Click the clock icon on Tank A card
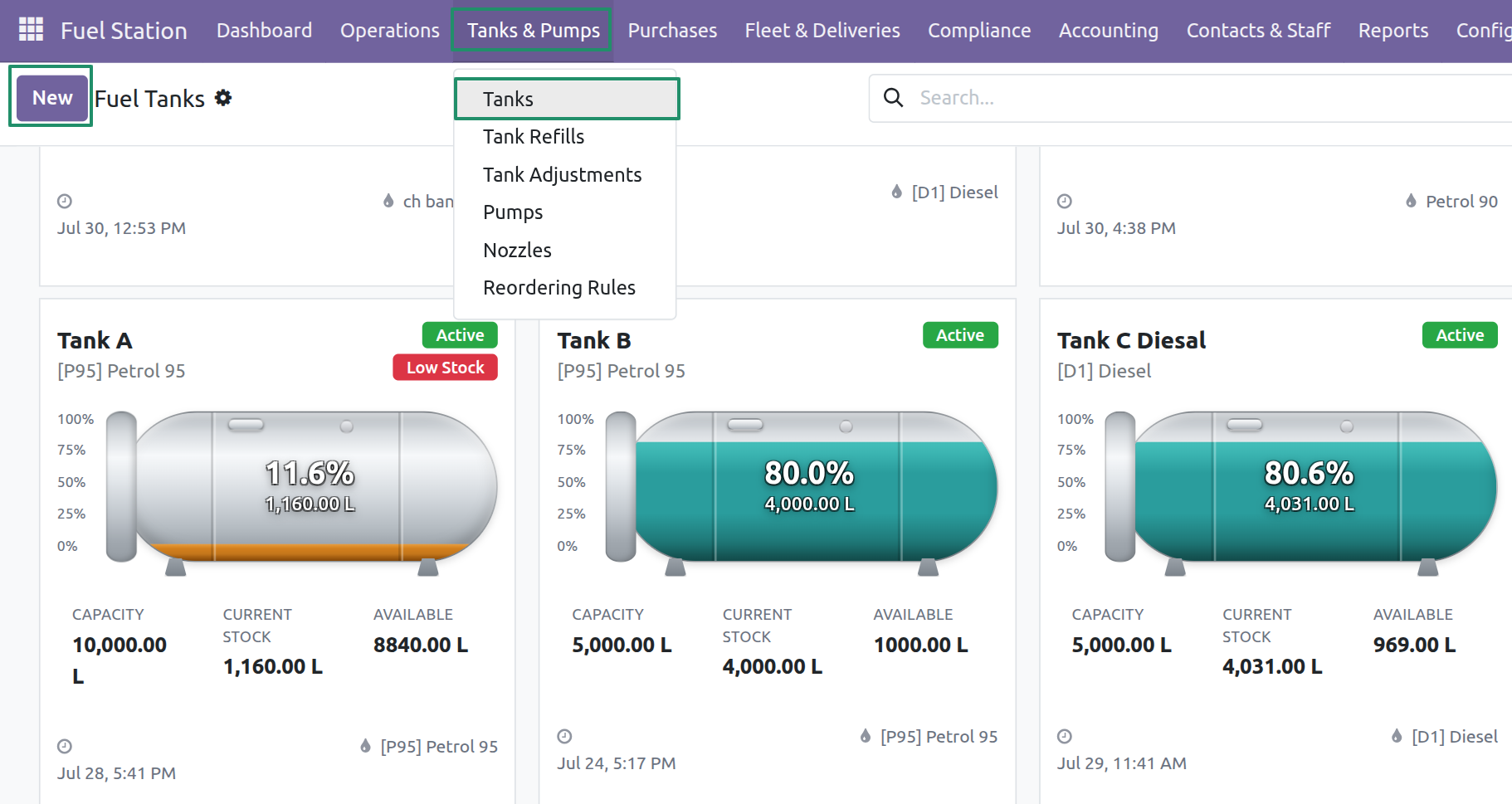This screenshot has height=804, width=1512. 65,746
